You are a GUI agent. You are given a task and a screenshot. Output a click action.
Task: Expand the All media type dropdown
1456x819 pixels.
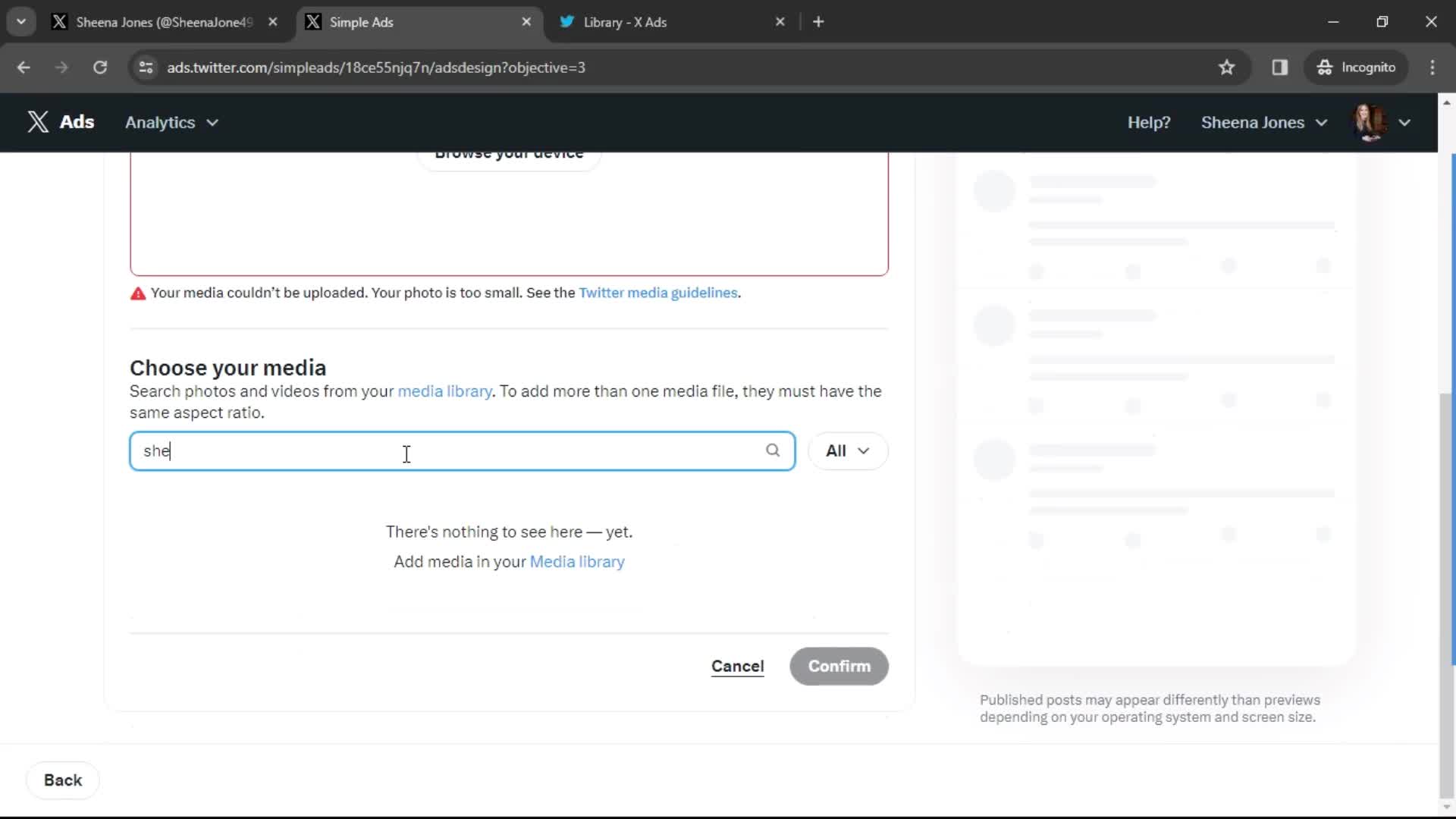point(847,451)
